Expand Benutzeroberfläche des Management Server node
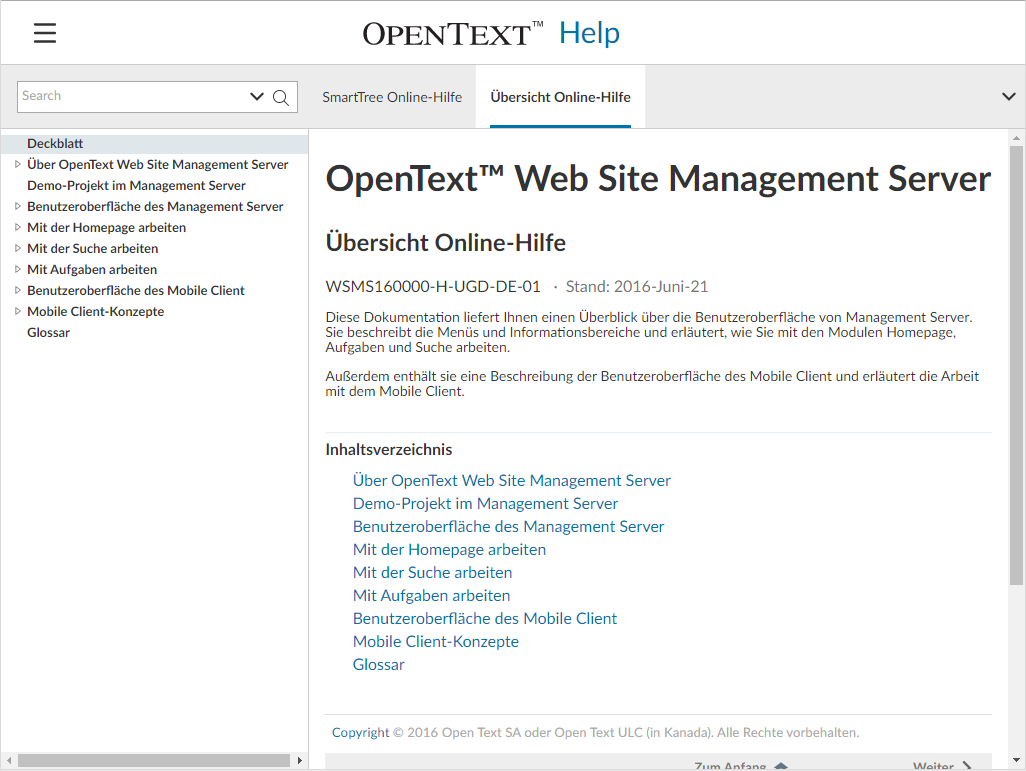1026x771 pixels. pos(18,206)
